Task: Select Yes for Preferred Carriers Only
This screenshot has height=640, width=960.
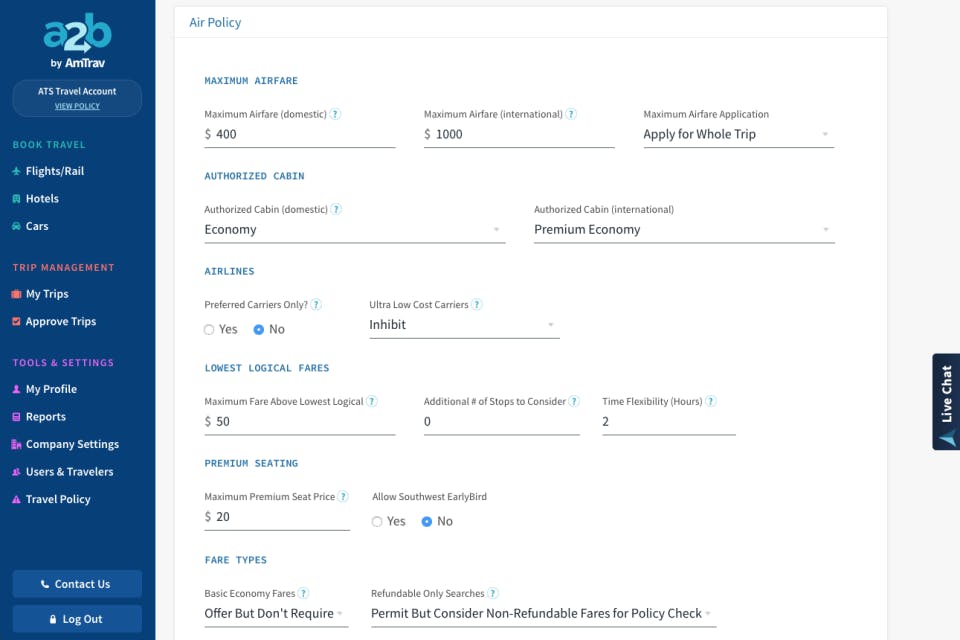Action: click(x=210, y=330)
